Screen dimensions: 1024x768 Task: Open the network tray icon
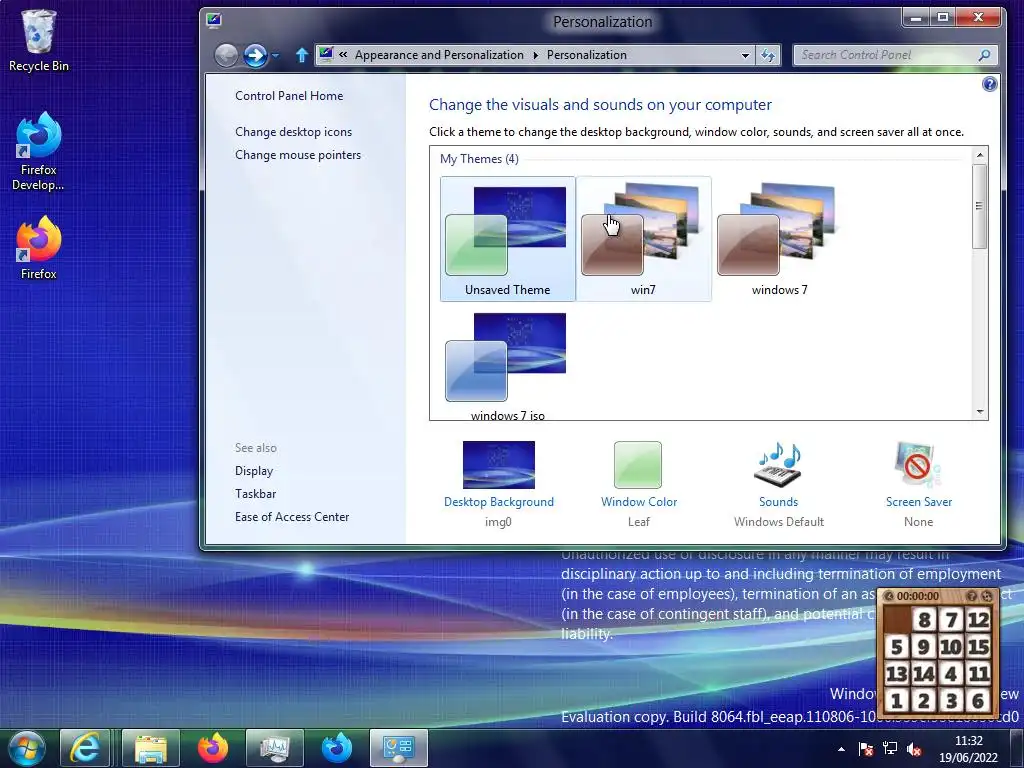(889, 749)
